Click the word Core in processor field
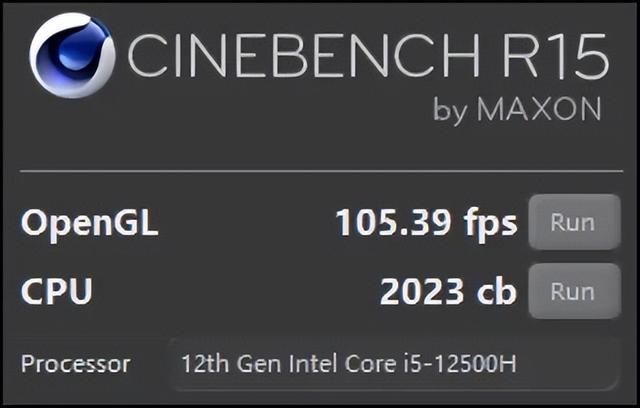The image size is (640, 408). (371, 364)
